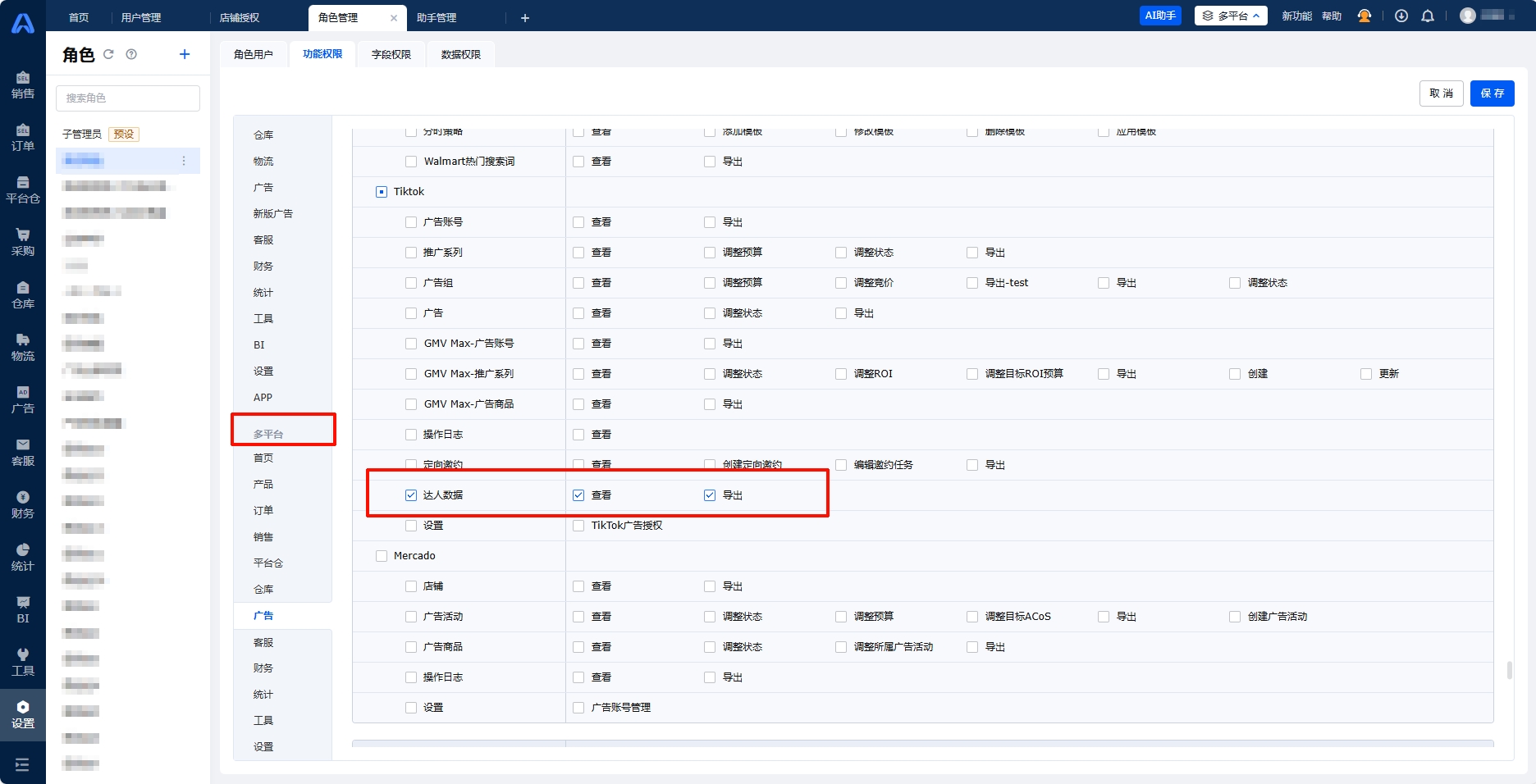Click the 搜索角色 search field
This screenshot has height=784, width=1536.
pyautogui.click(x=128, y=98)
